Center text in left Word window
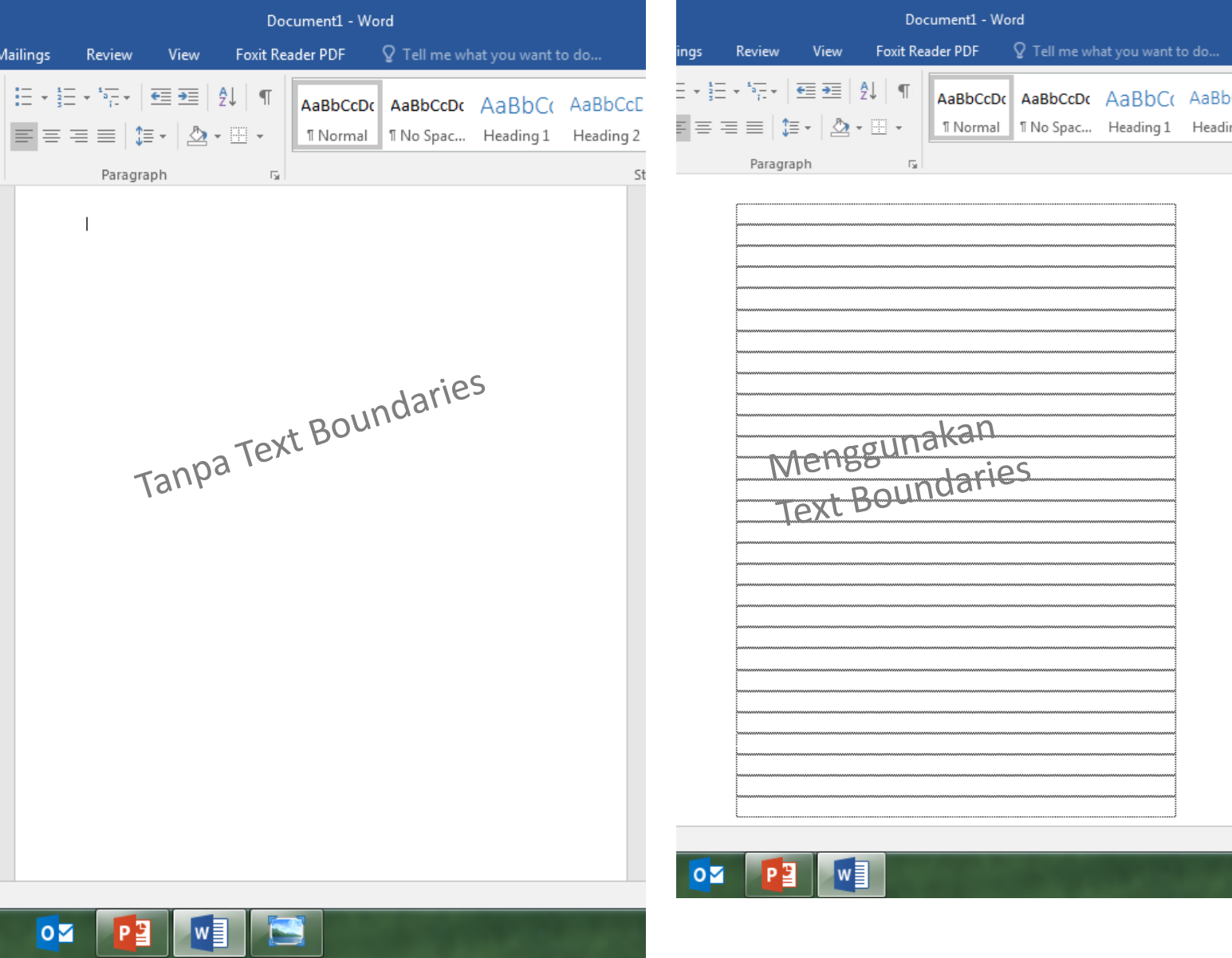This screenshot has width=1232, height=958. click(51, 136)
